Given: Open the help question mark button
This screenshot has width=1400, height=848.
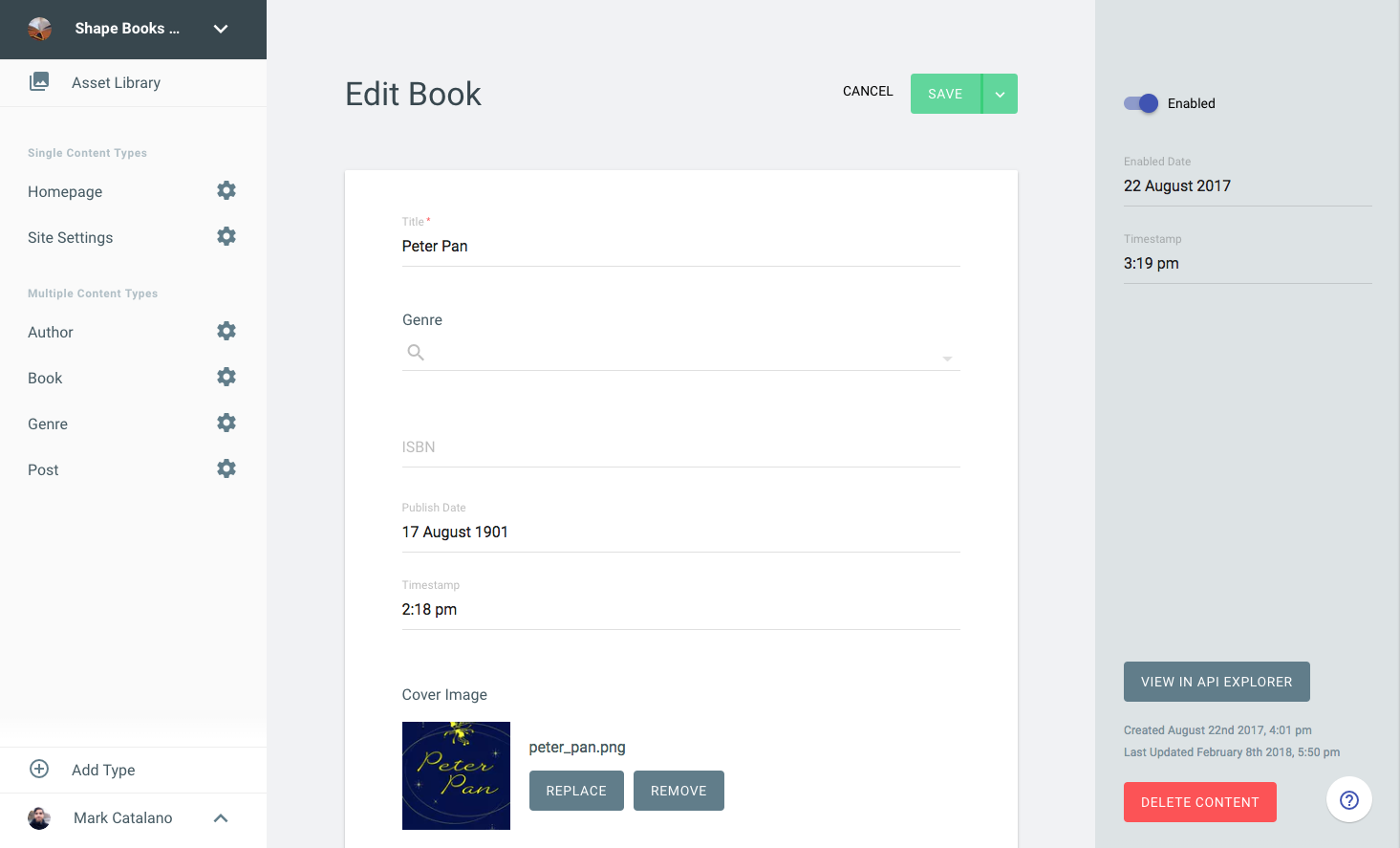Looking at the screenshot, I should click(1348, 800).
